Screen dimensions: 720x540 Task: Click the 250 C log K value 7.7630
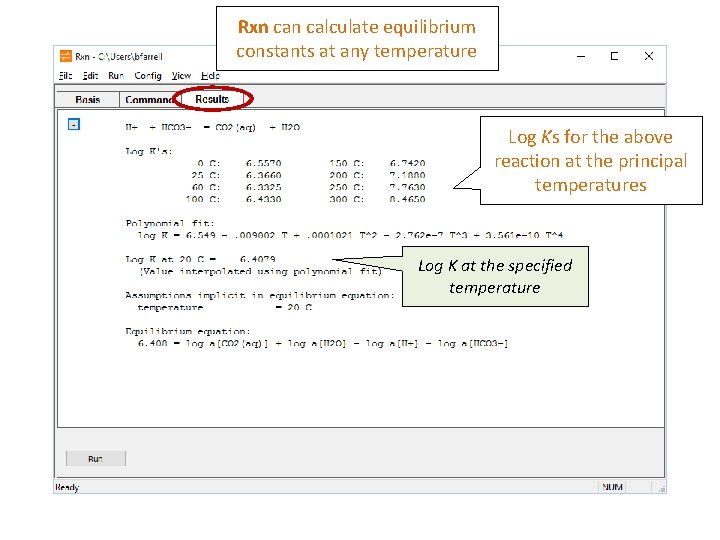407,187
